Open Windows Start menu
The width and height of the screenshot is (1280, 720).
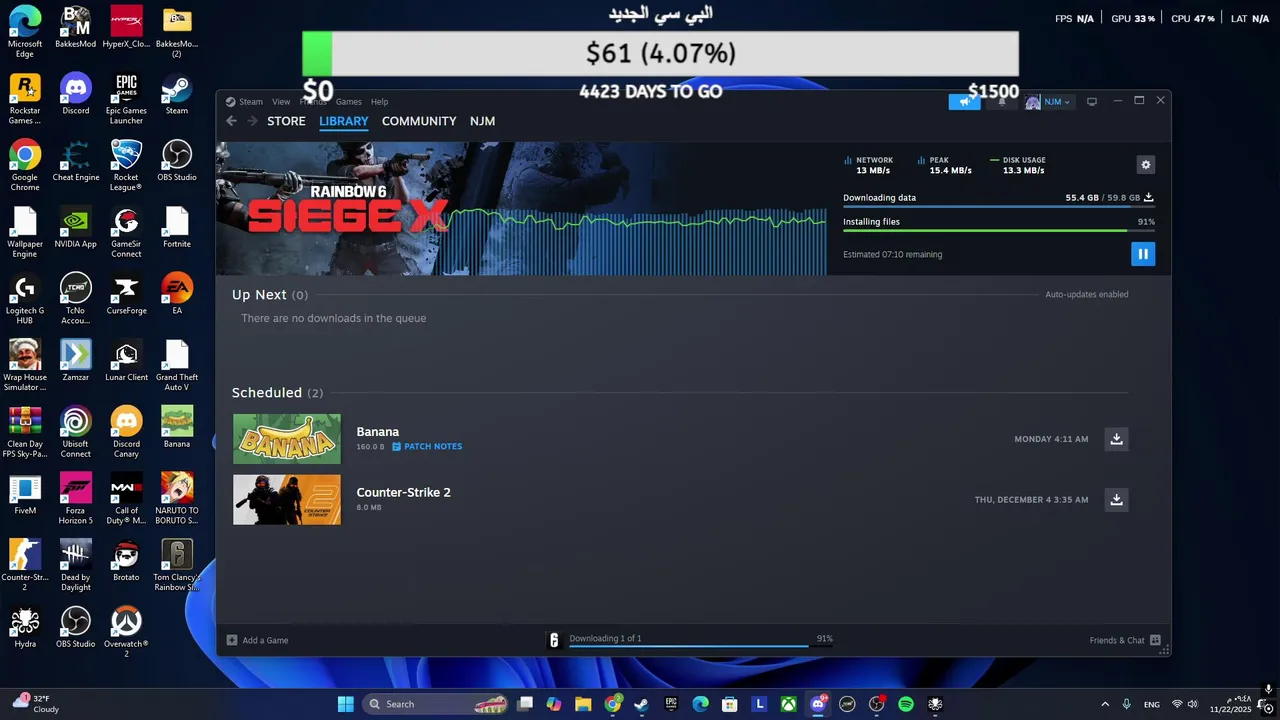pyautogui.click(x=345, y=704)
